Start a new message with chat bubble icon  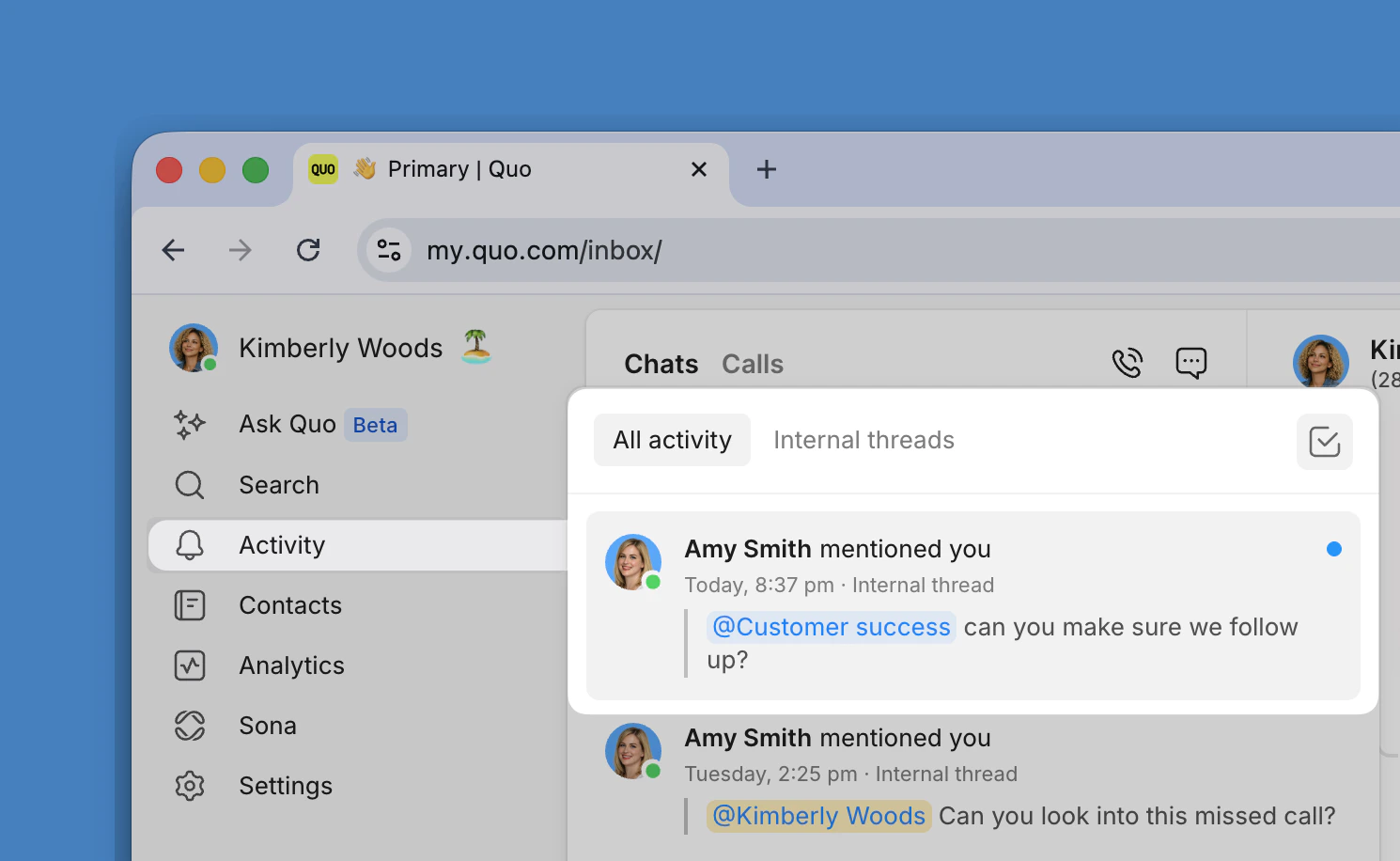tap(1191, 362)
